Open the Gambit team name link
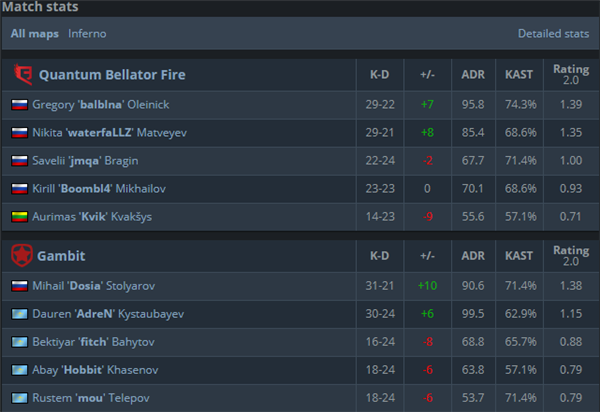 pyautogui.click(x=61, y=256)
